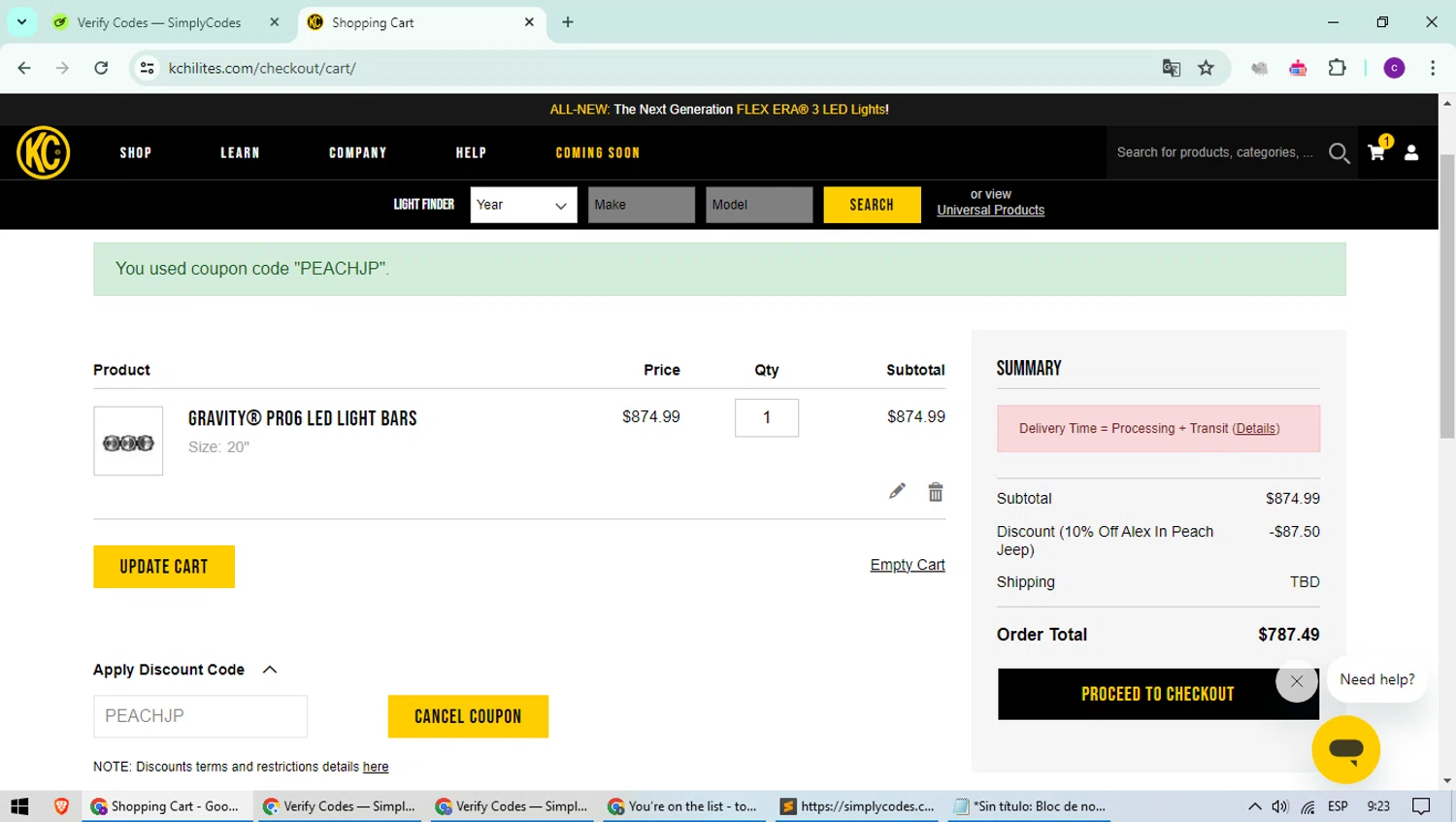The image size is (1456, 822).
Task: Launch Brave browser from the taskbar
Action: tap(61, 806)
